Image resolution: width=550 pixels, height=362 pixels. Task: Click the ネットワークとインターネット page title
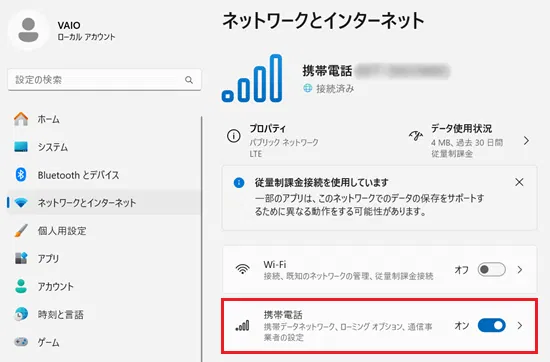323,21
